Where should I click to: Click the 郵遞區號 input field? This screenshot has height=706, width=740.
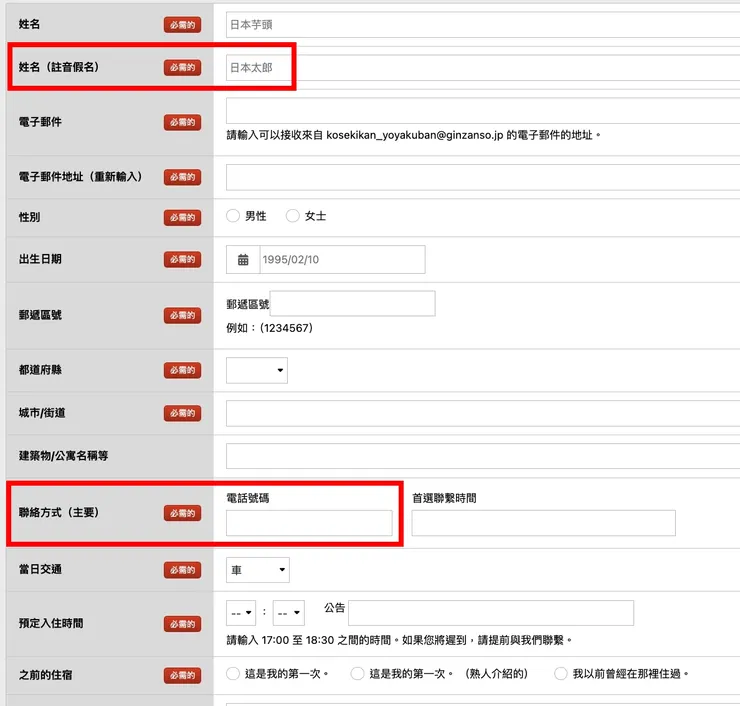point(353,303)
